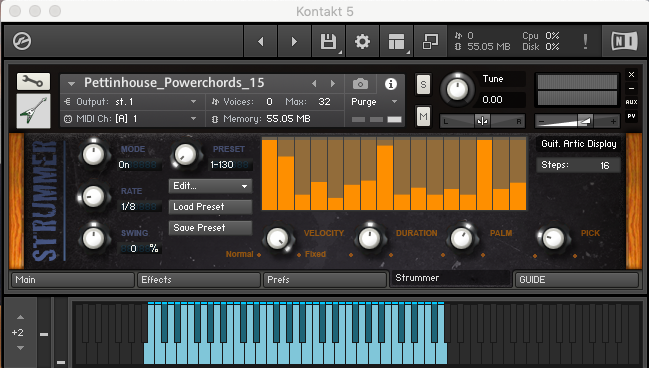Click first step bar in sequencer
Screen dimensions: 649x368
pyautogui.click(x=269, y=174)
